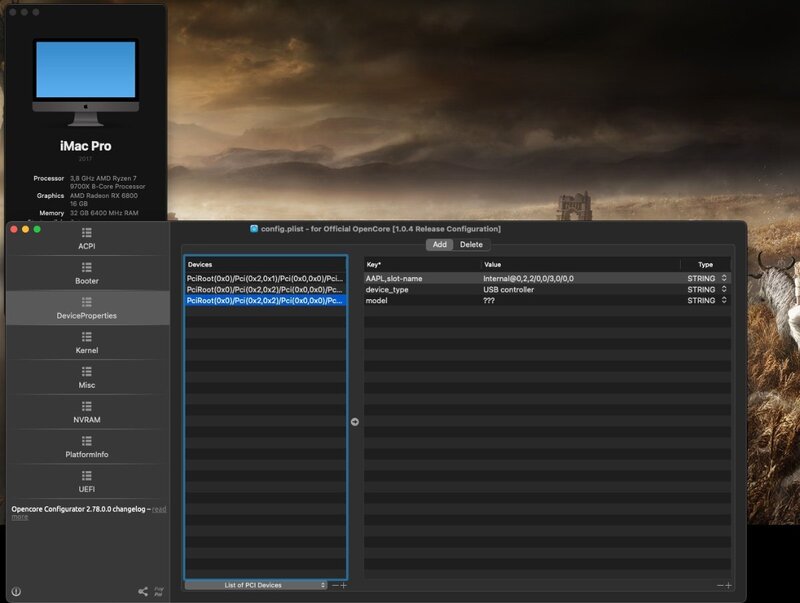Select the Kernel sidebar section
Image resolution: width=800 pixels, height=603 pixels.
click(x=87, y=343)
